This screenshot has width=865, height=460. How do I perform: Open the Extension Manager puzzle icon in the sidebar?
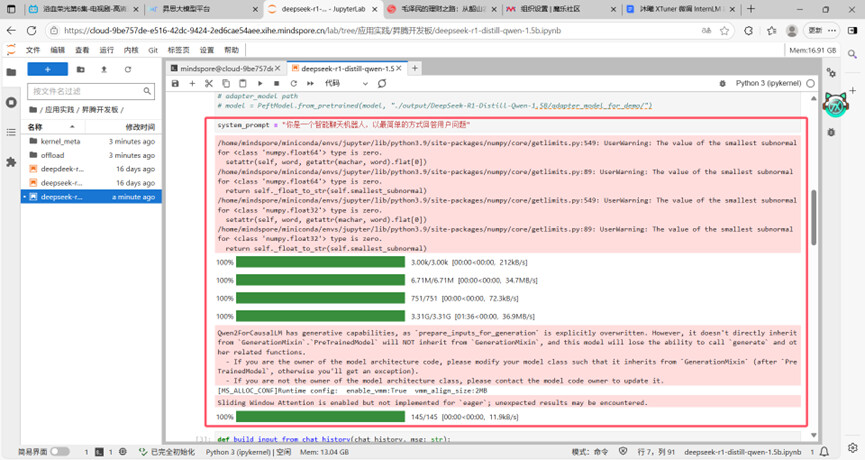click(11, 161)
